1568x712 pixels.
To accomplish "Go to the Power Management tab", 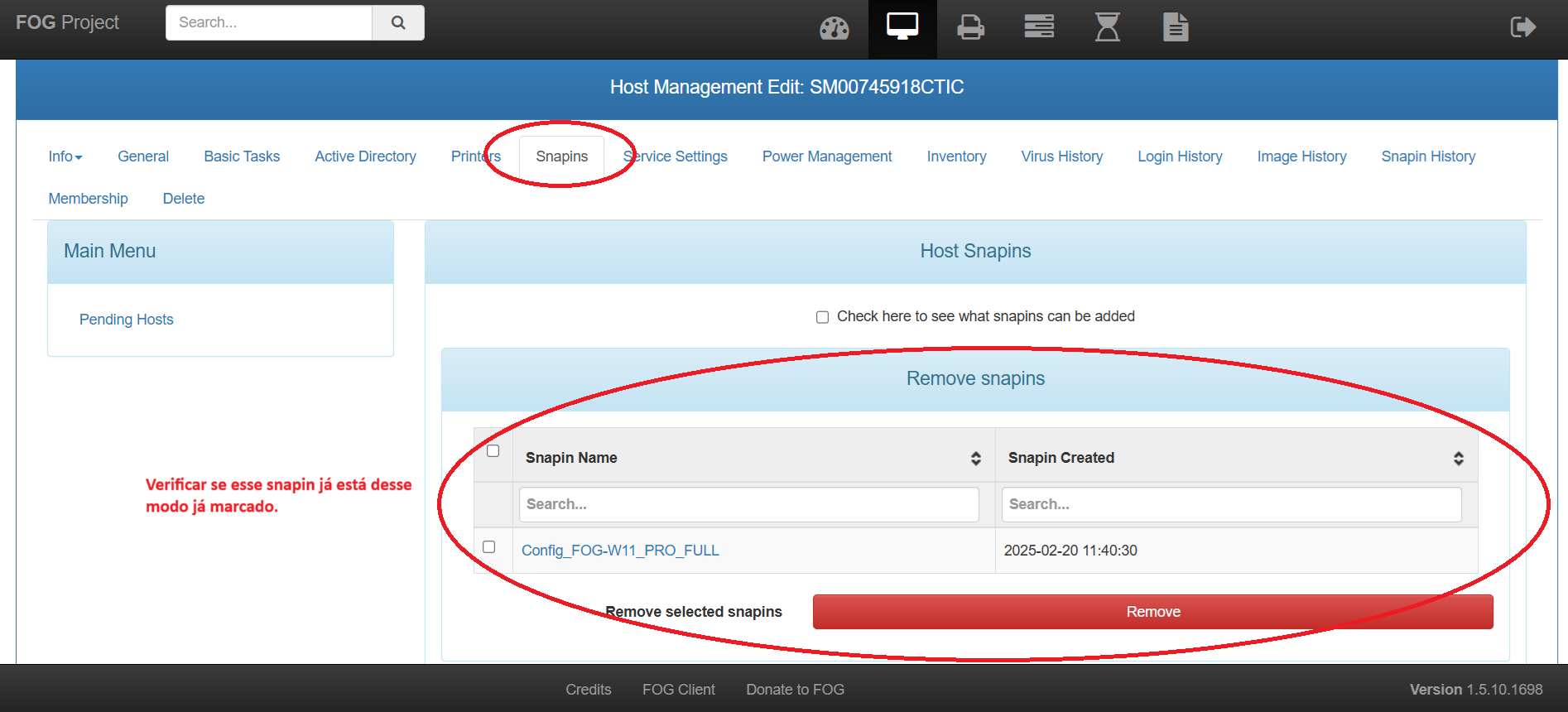I will coord(826,156).
